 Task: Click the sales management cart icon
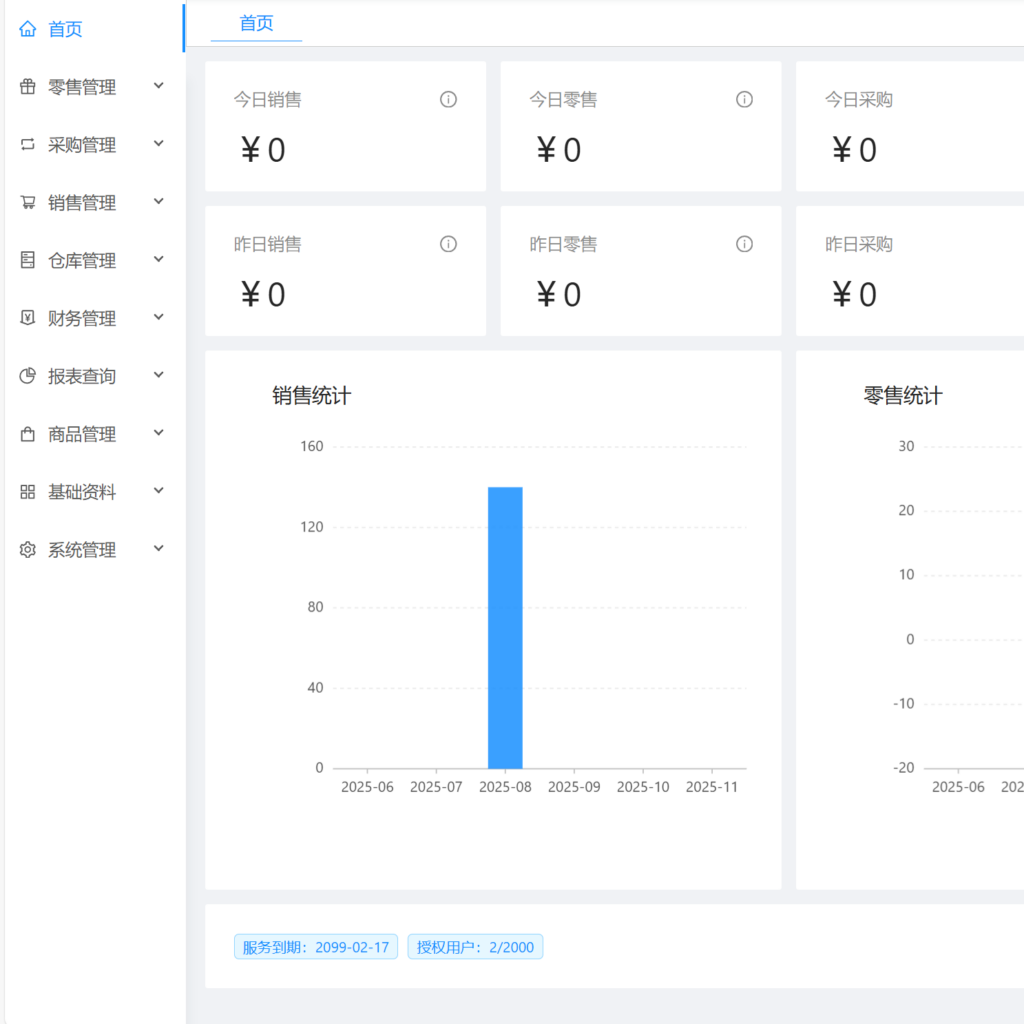coord(28,203)
